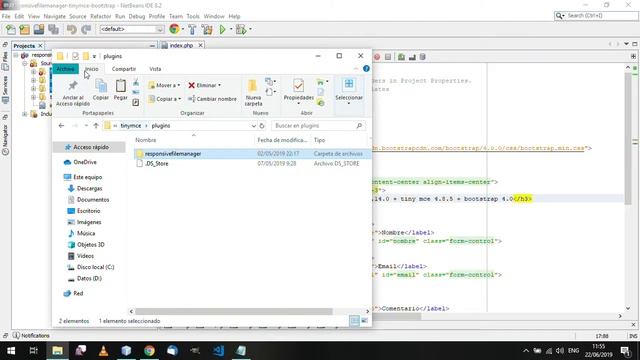640x360 pixels.
Task: Toggle the details view button in Explorer status bar
Action: 354,321
